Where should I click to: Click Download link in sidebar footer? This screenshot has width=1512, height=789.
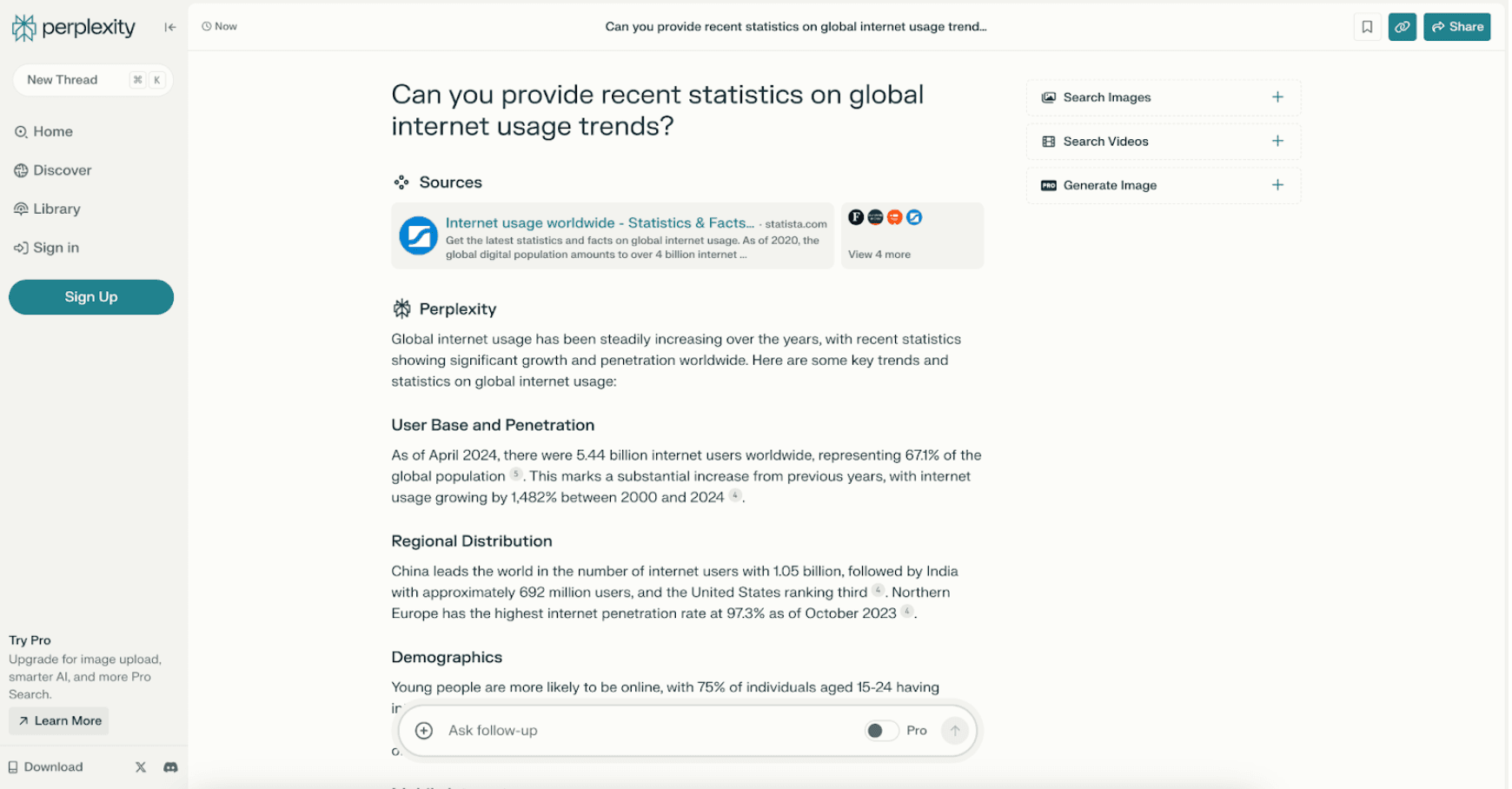[46, 767]
